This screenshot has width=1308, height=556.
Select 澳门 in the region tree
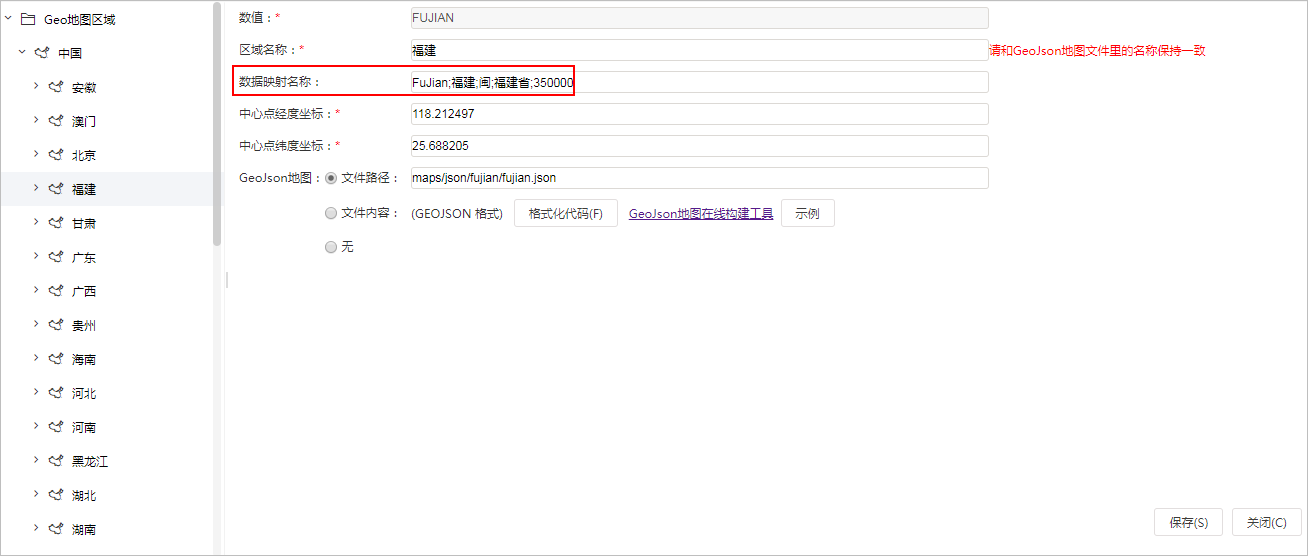pos(84,122)
